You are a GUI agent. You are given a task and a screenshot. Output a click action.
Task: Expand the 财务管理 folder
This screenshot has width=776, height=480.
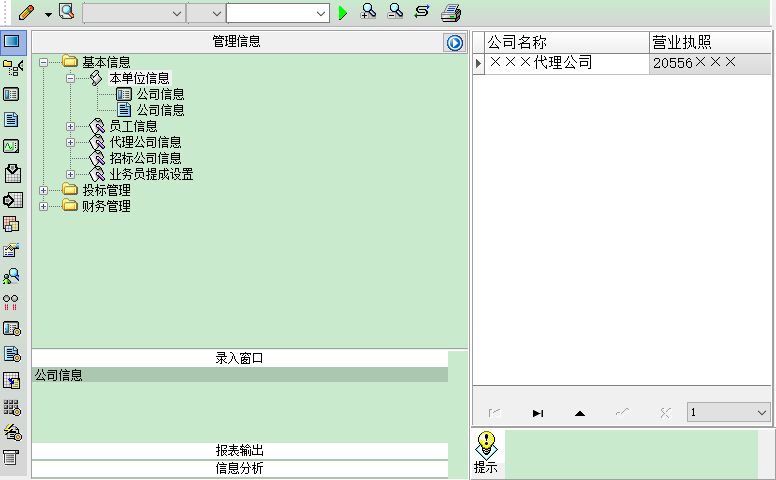coord(44,206)
